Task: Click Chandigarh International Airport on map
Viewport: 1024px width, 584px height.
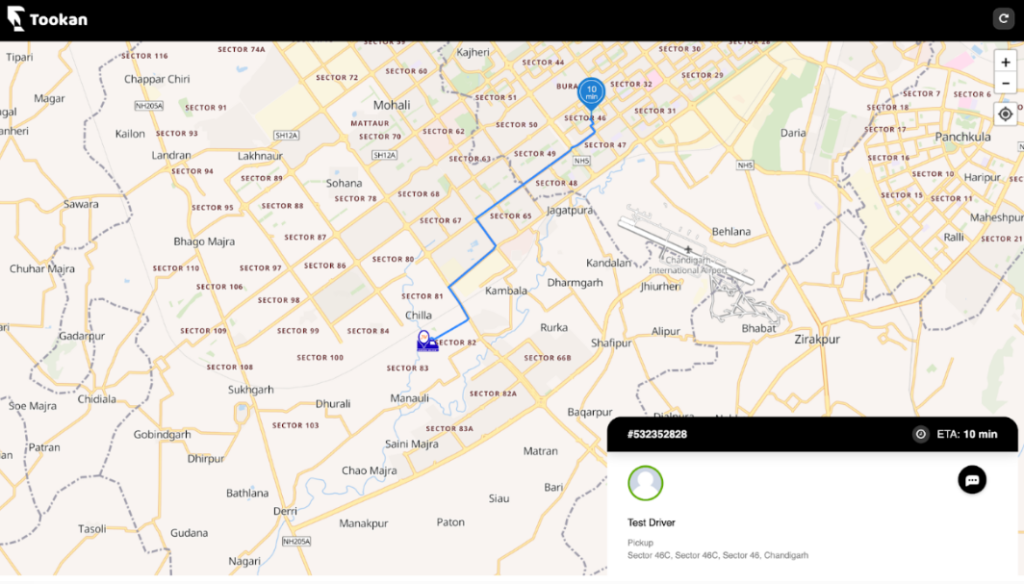Action: (688, 265)
